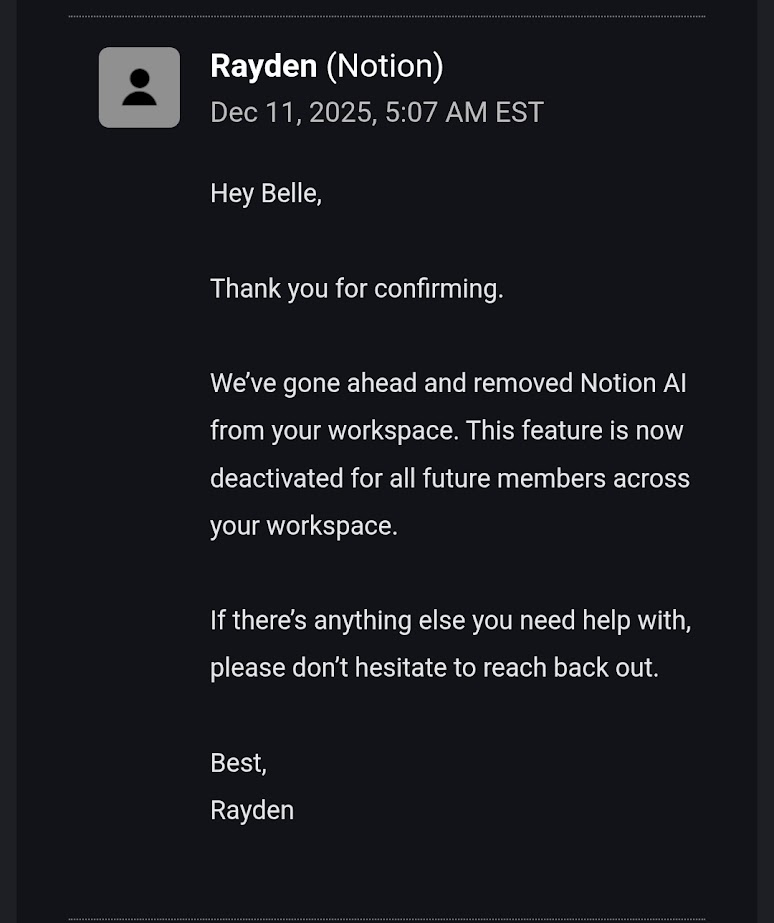Click the sign-off "Best,"

tap(238, 763)
